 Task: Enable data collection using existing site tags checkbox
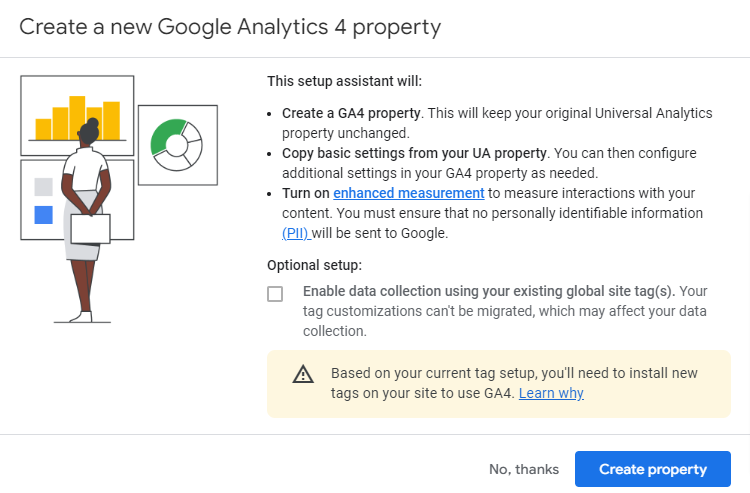coord(275,293)
